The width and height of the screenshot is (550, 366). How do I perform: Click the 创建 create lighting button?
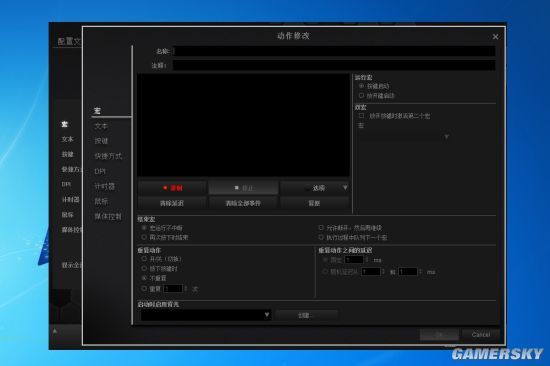pyautogui.click(x=307, y=315)
